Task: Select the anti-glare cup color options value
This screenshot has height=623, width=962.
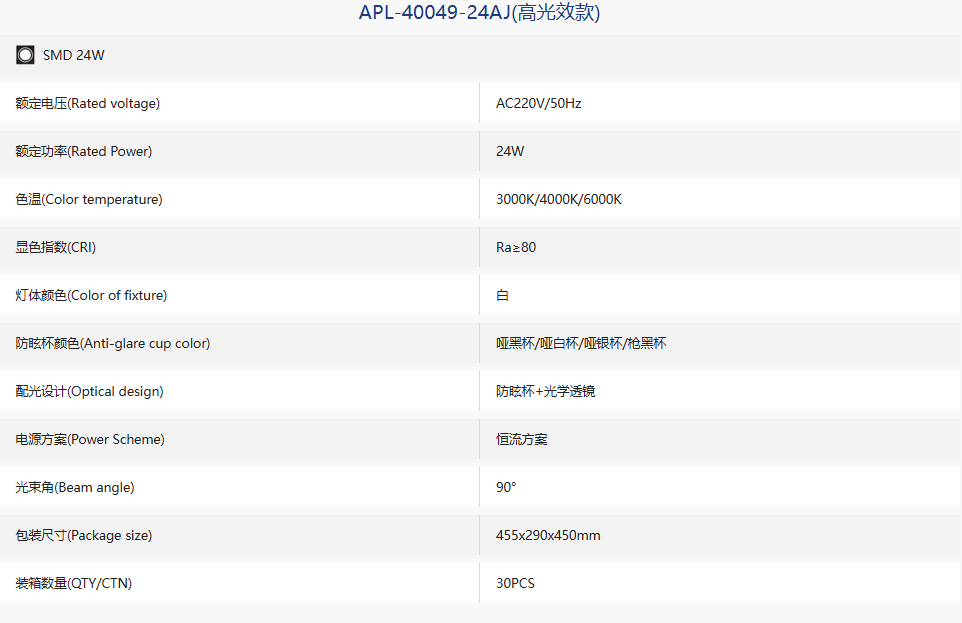Action: point(581,343)
